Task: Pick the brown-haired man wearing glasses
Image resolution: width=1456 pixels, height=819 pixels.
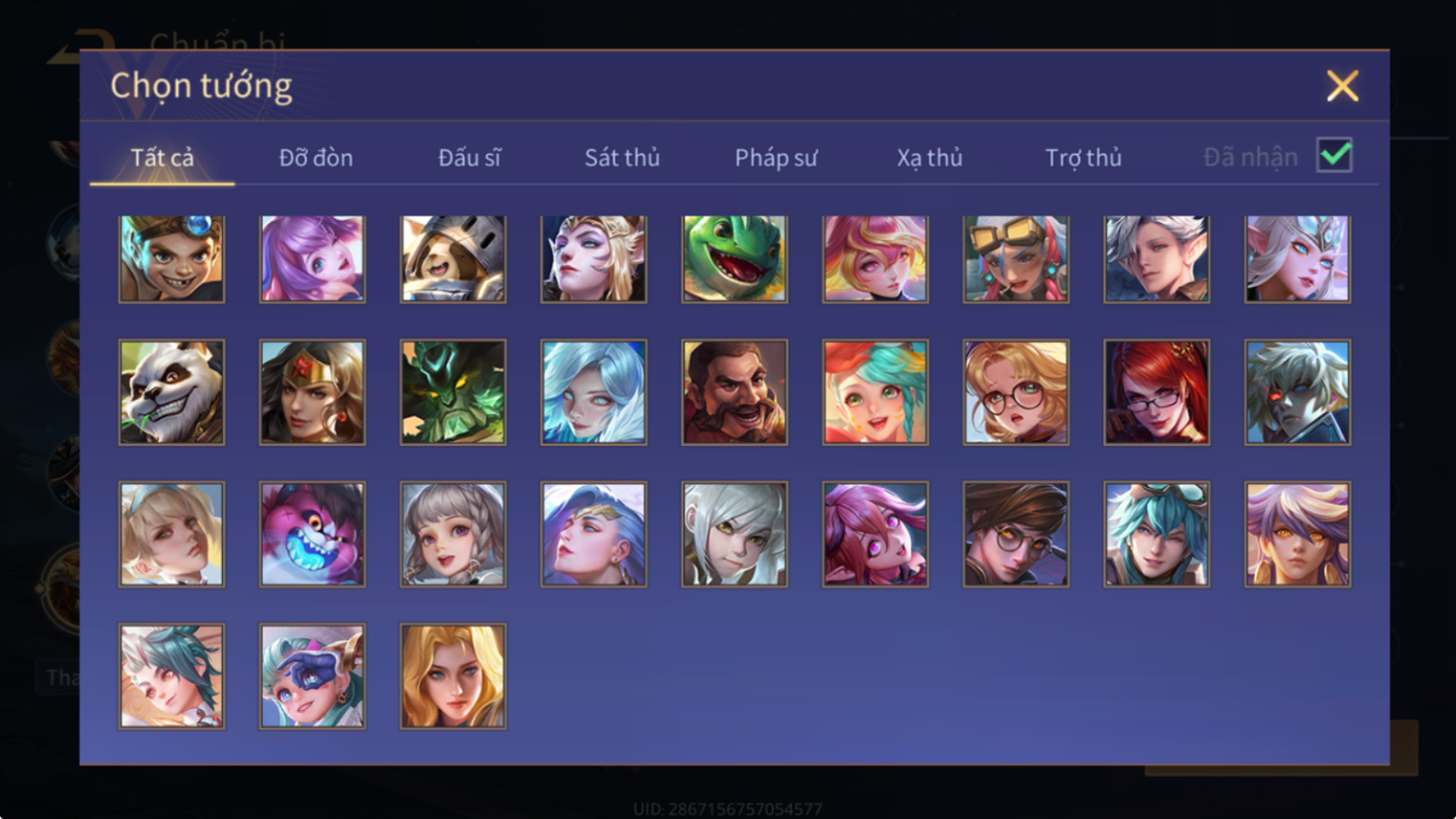Action: [x=1016, y=534]
